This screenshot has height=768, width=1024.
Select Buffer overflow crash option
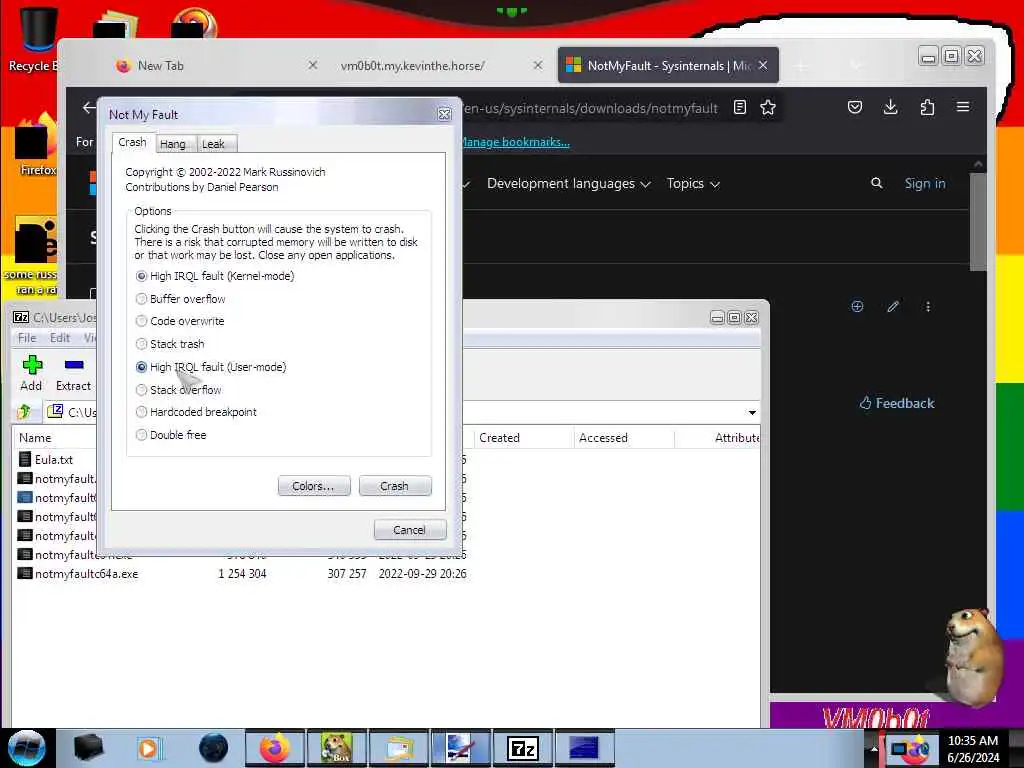pyautogui.click(x=180, y=299)
